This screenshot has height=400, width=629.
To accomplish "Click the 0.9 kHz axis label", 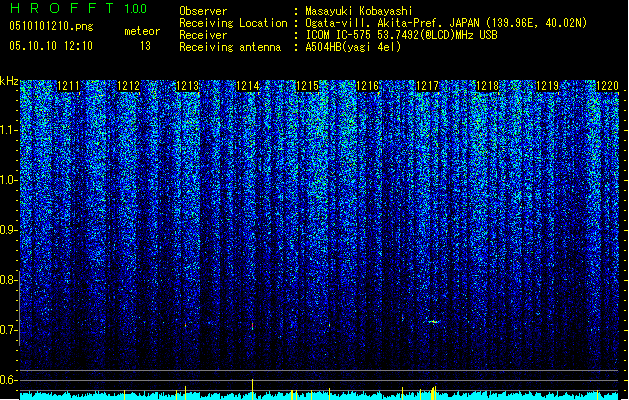I will pos(8,230).
